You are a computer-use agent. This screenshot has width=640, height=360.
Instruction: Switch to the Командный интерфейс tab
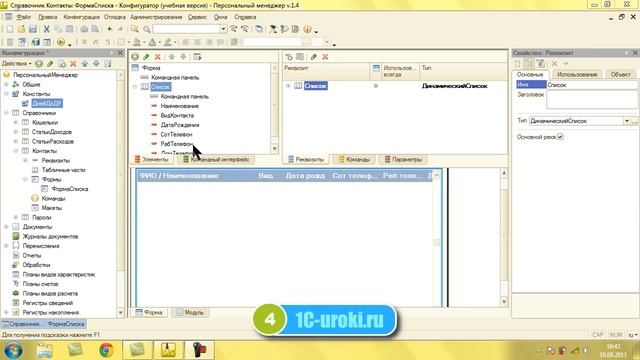[x=216, y=159]
